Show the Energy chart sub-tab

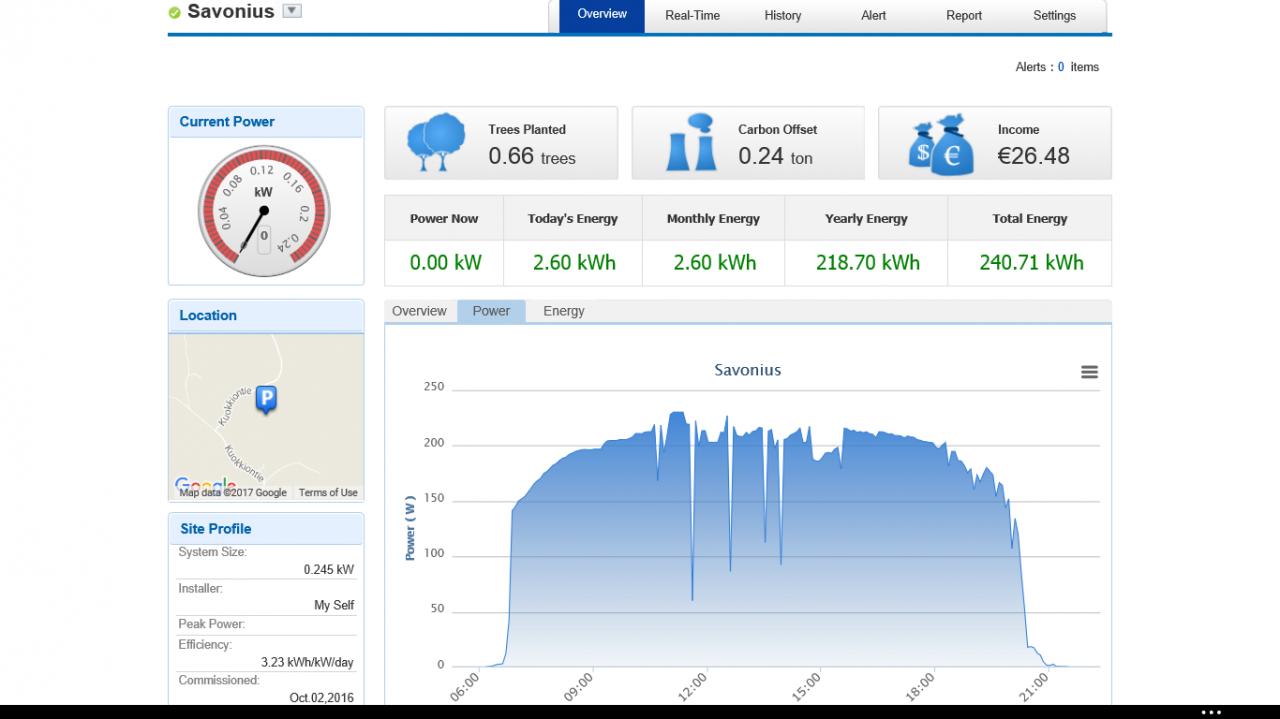tap(564, 311)
